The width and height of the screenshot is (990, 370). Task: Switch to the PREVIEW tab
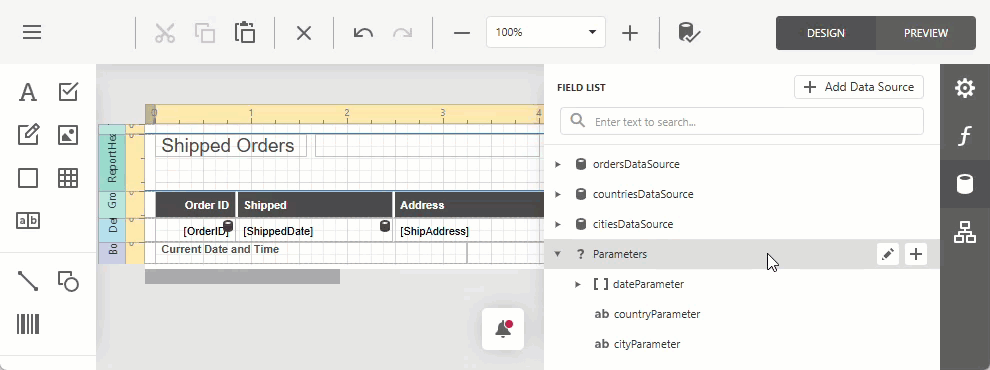pyautogui.click(x=926, y=33)
